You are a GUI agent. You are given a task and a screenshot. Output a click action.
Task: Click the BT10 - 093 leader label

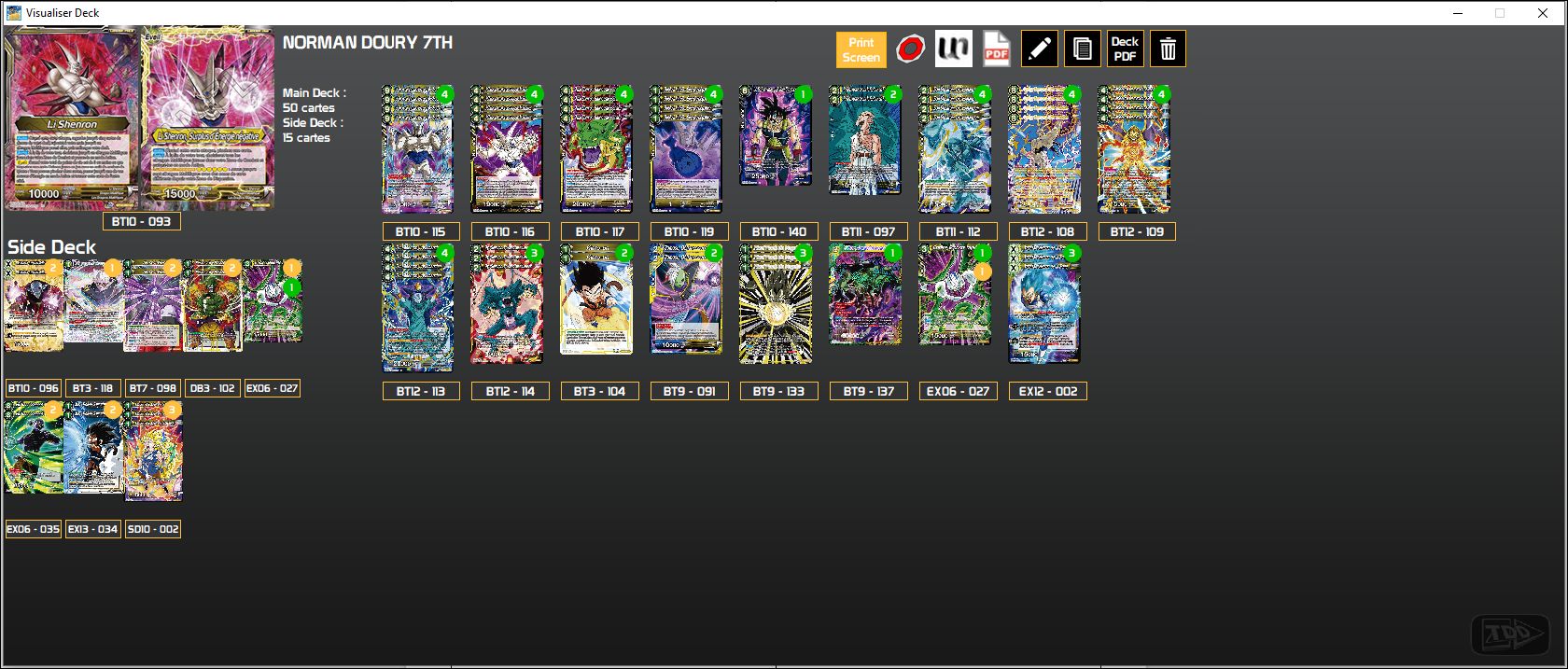141,221
